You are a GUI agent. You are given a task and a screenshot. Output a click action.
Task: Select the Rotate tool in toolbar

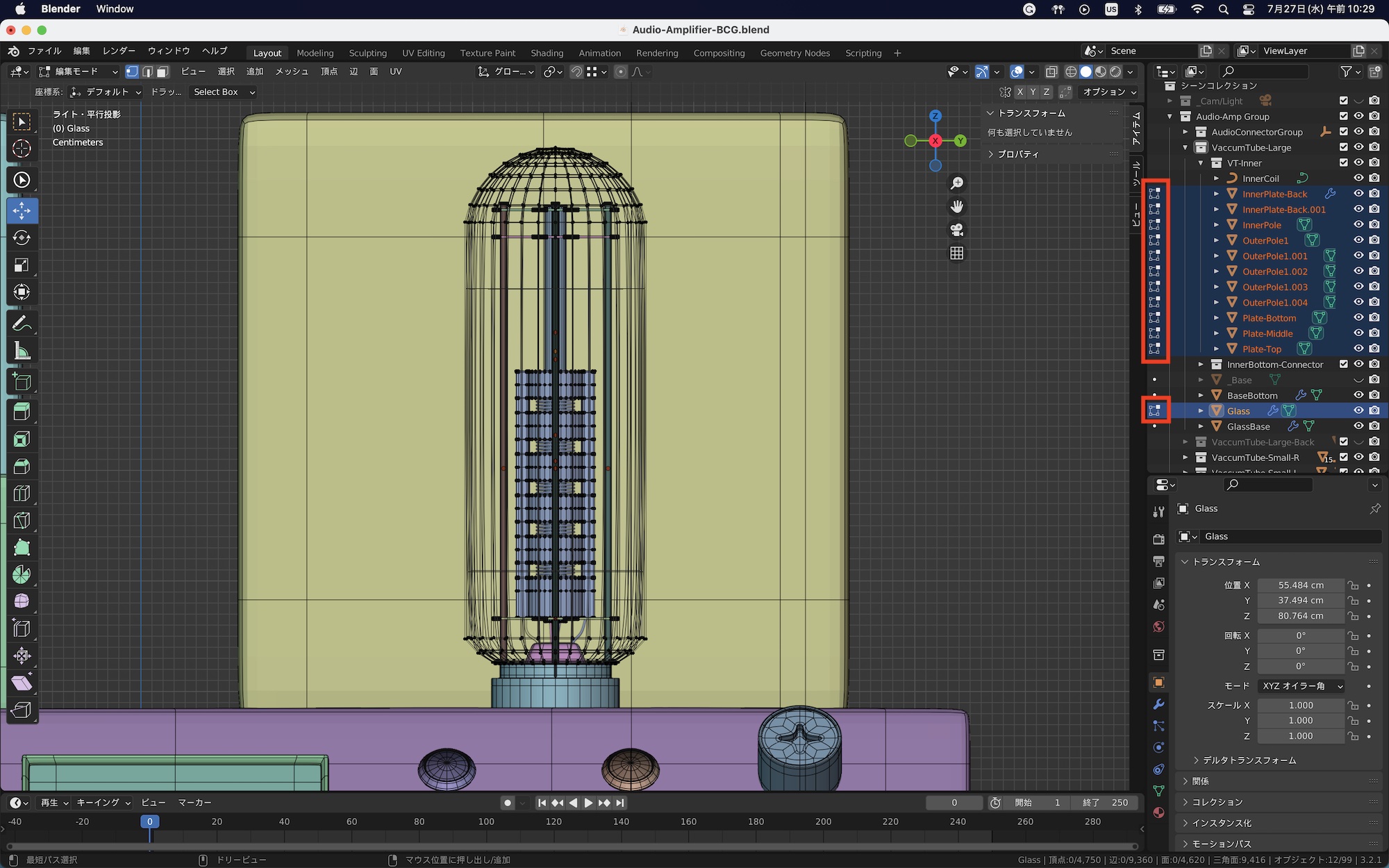[22, 237]
